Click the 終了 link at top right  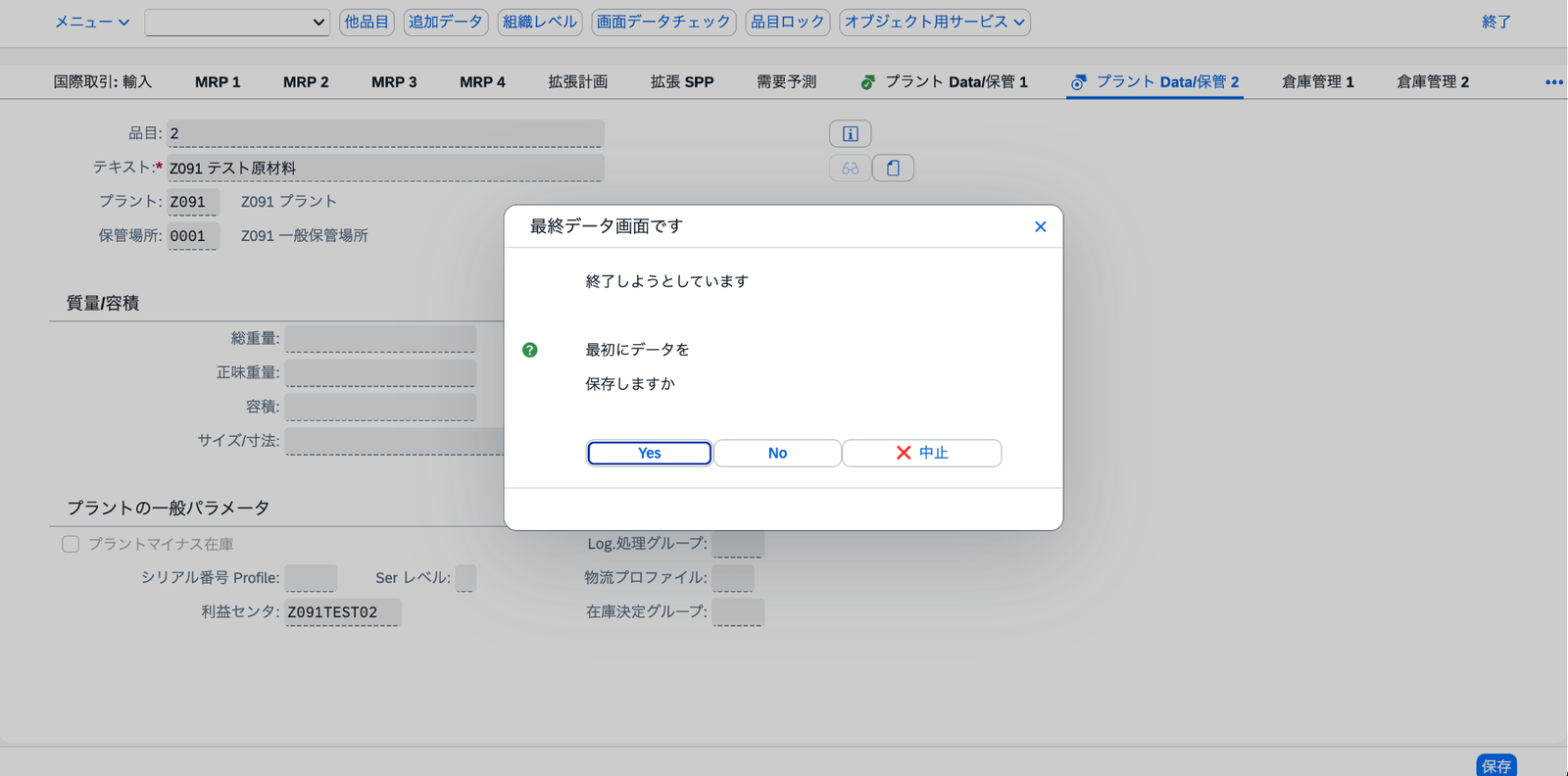pyautogui.click(x=1496, y=22)
